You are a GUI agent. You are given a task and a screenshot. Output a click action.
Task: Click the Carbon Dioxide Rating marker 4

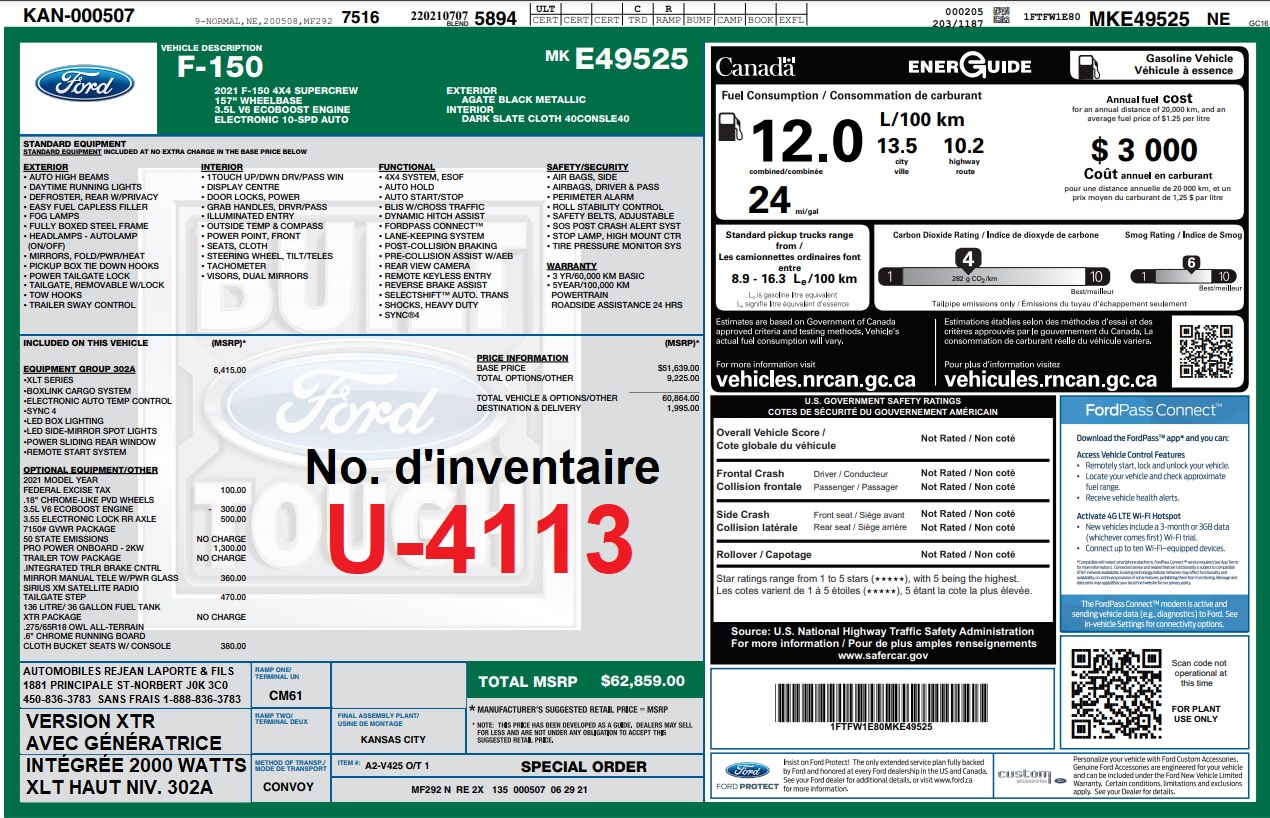tap(967, 257)
